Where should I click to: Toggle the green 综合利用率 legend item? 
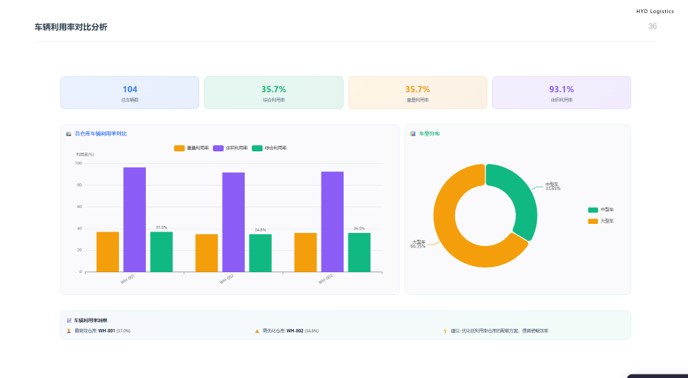pos(269,148)
